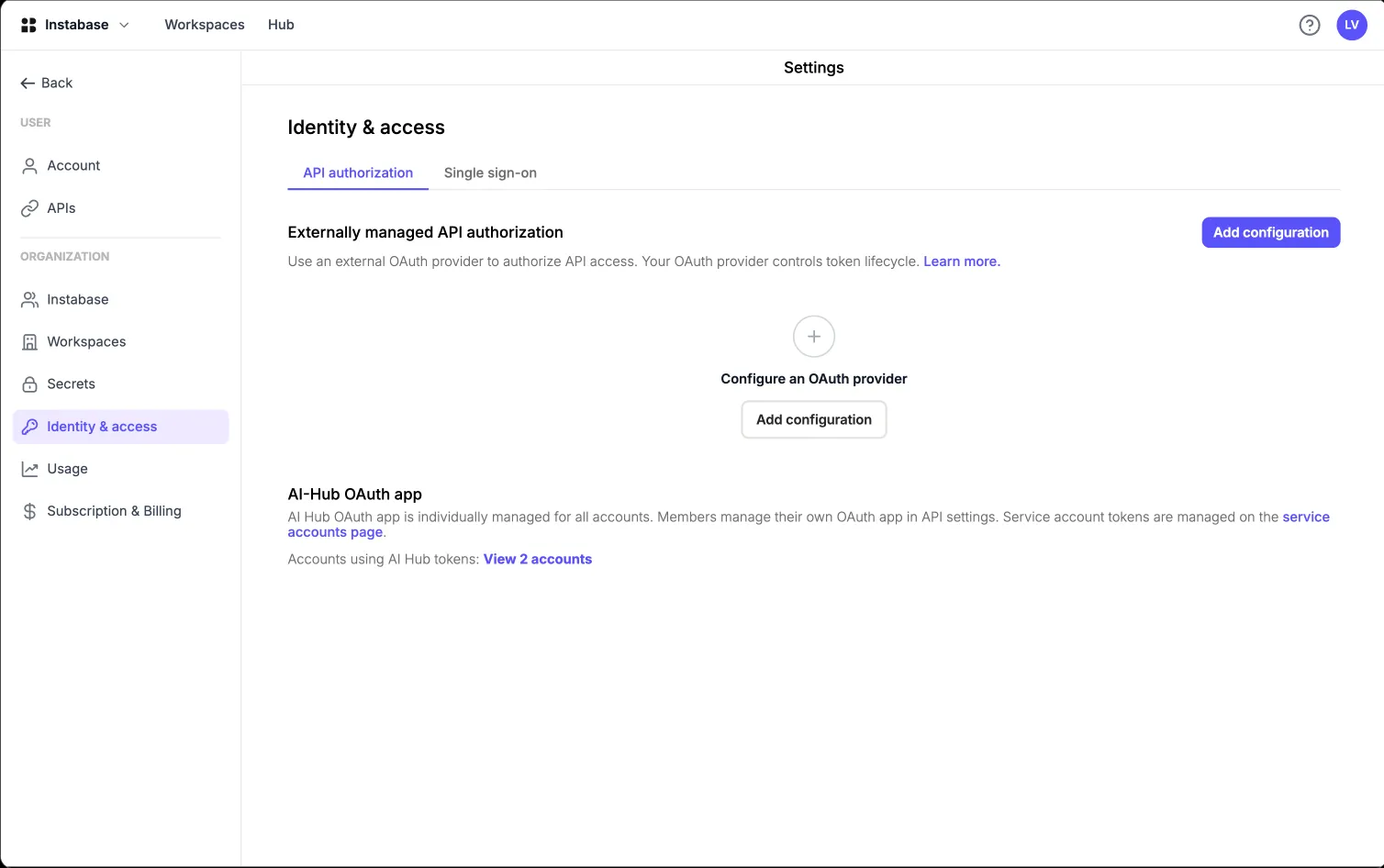The width and height of the screenshot is (1384, 868).
Task: Click the Externally managed API authorization heading
Action: coord(426,232)
